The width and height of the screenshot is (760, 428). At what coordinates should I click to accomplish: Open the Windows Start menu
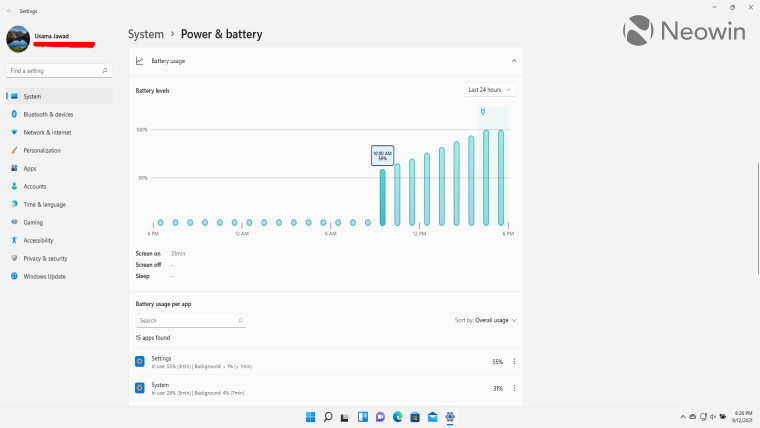tap(311, 417)
